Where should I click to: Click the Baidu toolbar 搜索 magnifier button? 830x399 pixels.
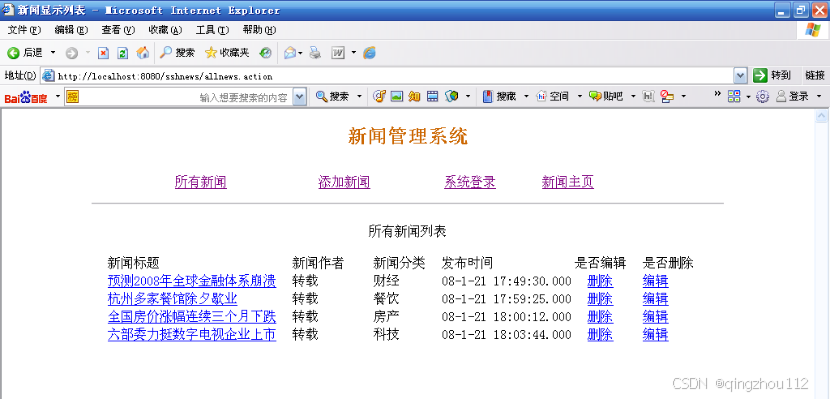coord(333,96)
